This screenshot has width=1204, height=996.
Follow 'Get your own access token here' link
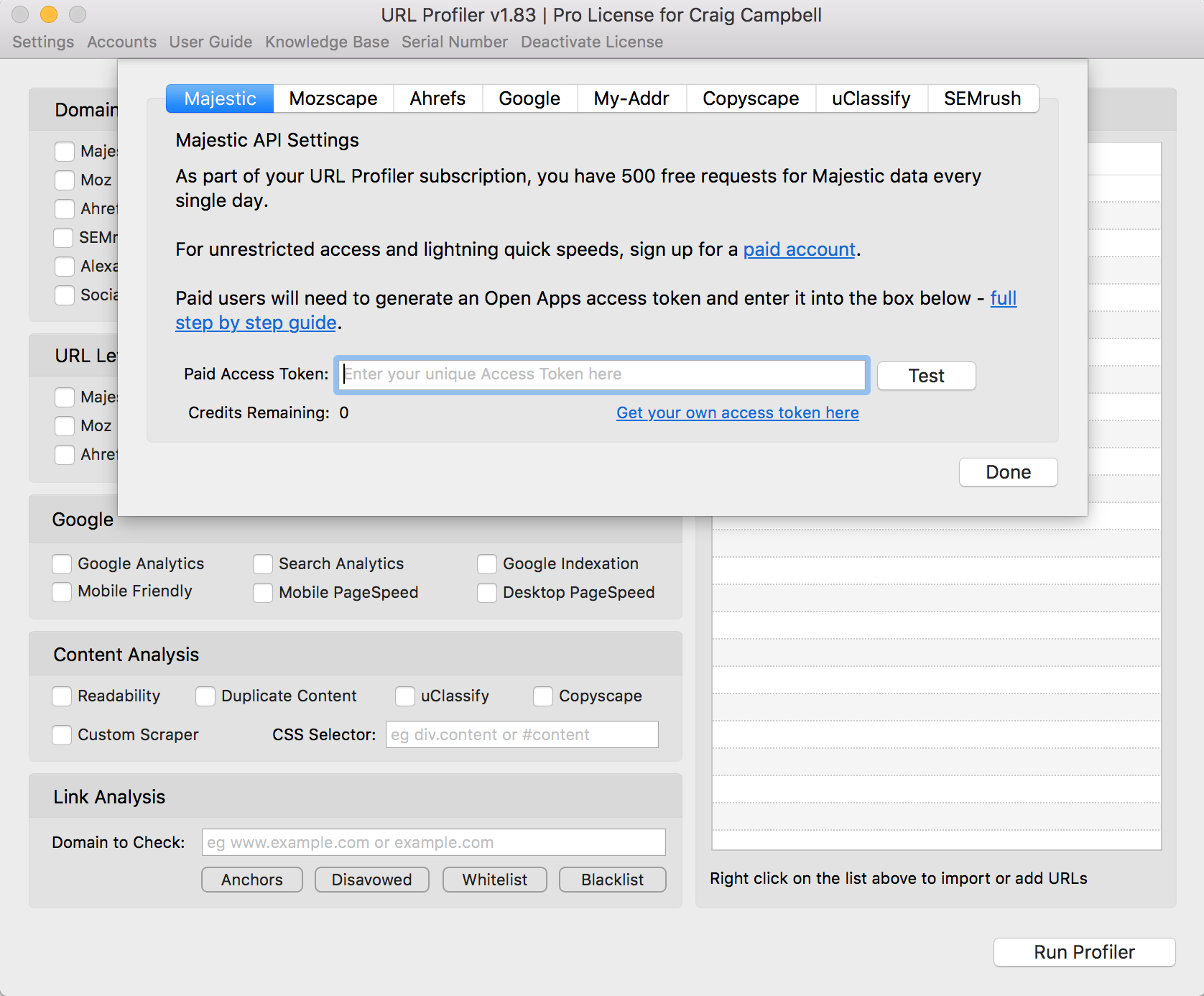(x=737, y=412)
